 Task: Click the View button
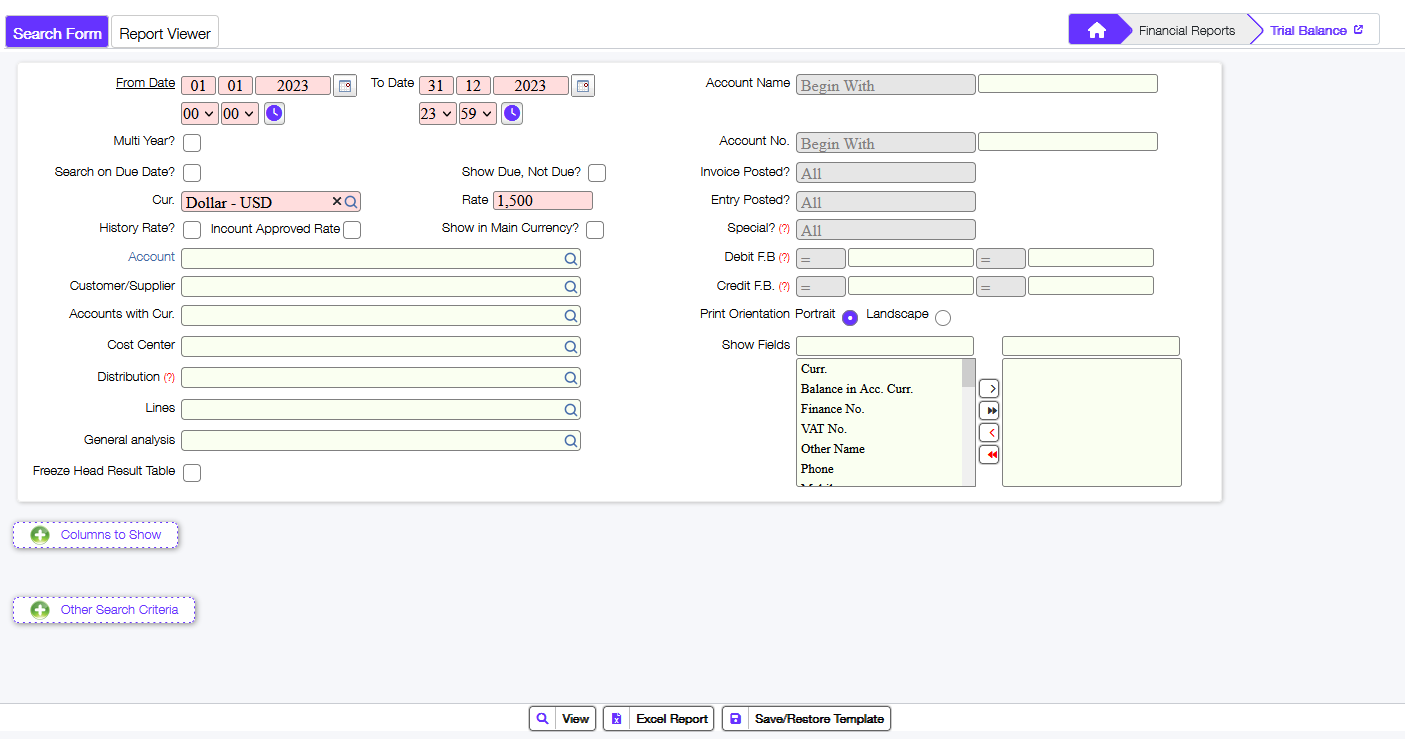click(563, 719)
